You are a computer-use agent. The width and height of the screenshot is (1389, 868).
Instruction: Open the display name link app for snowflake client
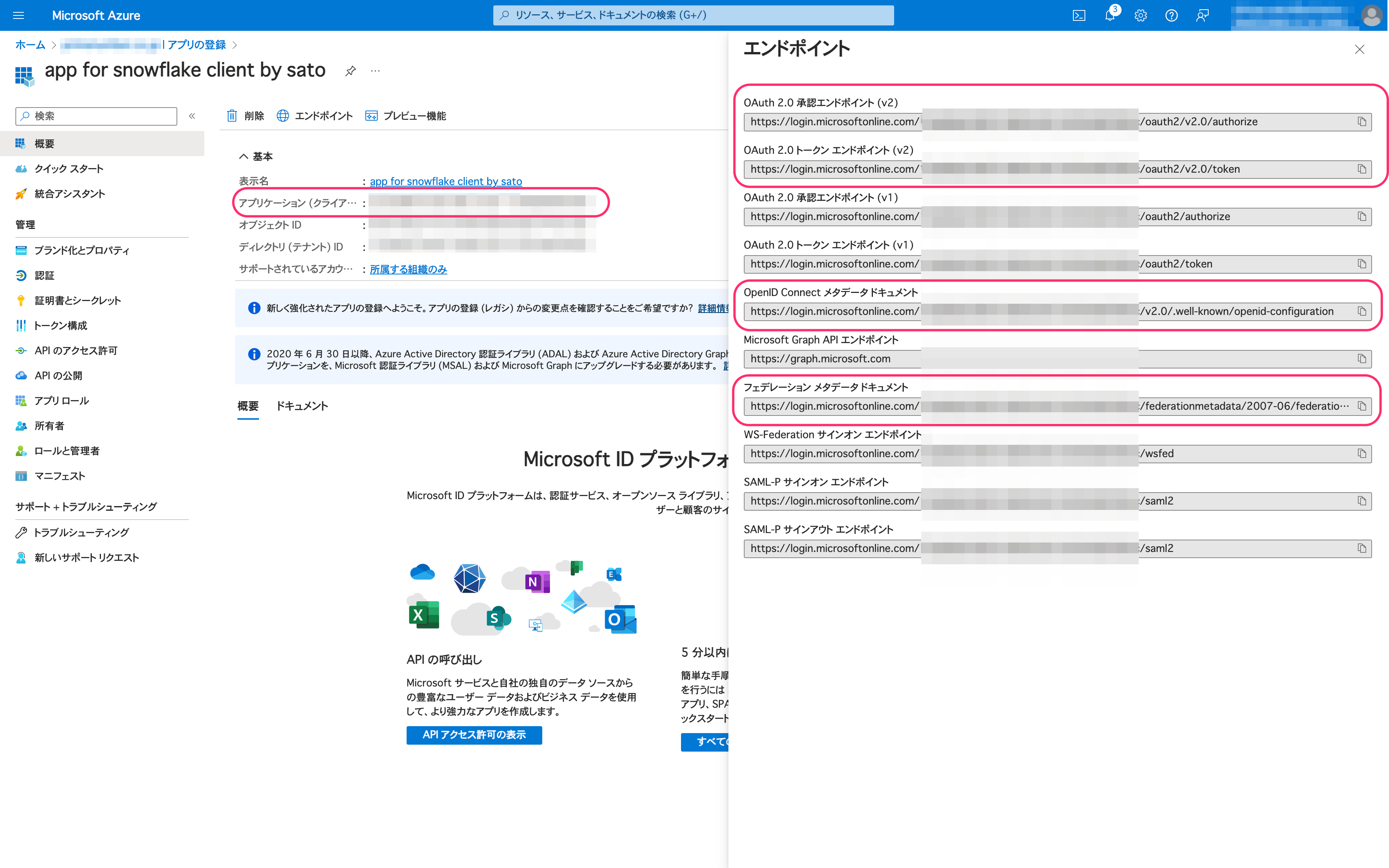pyautogui.click(x=446, y=182)
